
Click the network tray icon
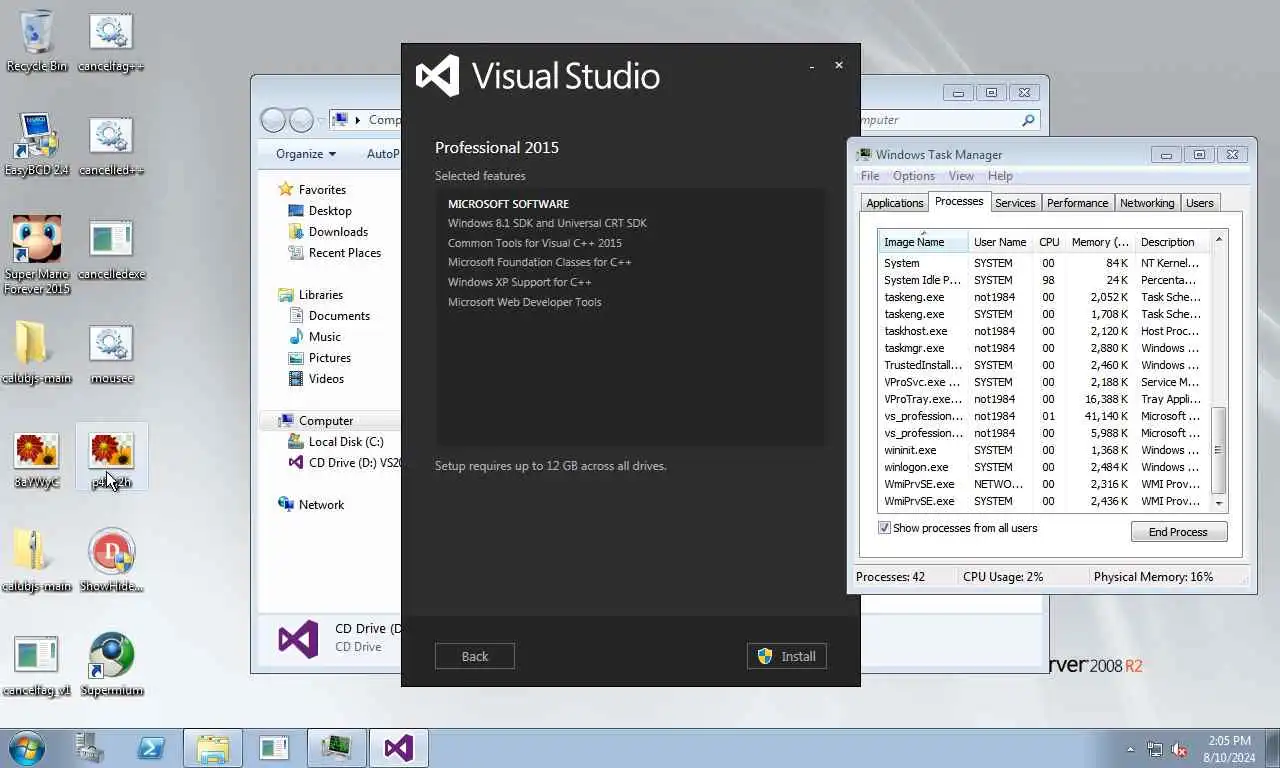[x=1155, y=749]
